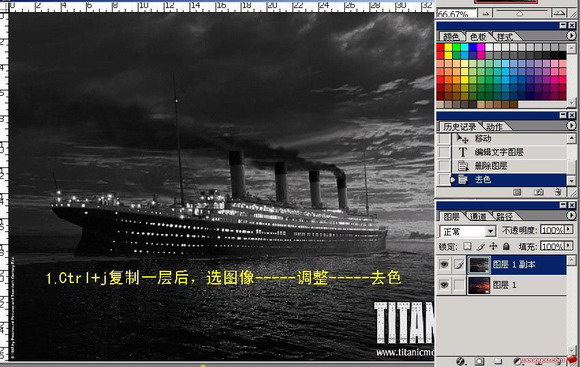
Task: Switch to the 色板 tab
Action: click(x=478, y=37)
